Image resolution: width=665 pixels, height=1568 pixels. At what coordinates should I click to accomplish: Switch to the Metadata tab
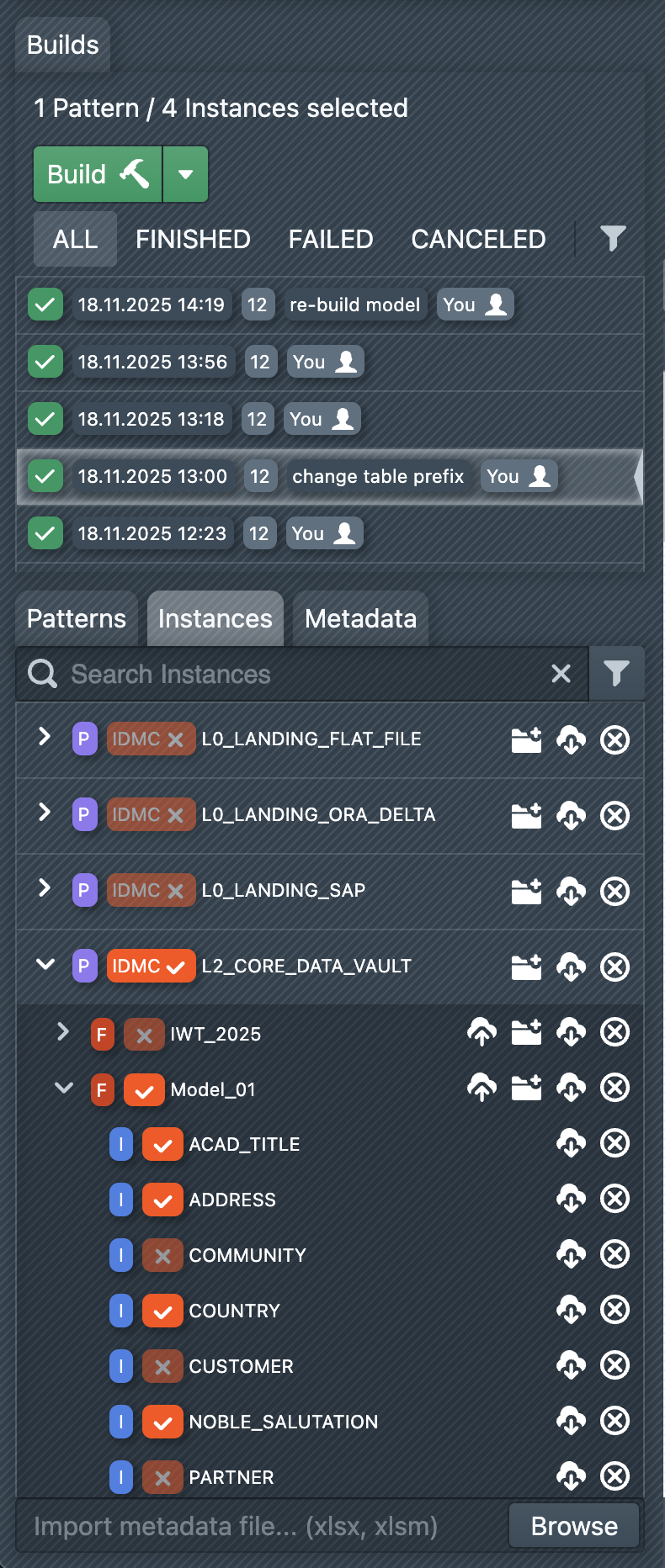(x=360, y=619)
